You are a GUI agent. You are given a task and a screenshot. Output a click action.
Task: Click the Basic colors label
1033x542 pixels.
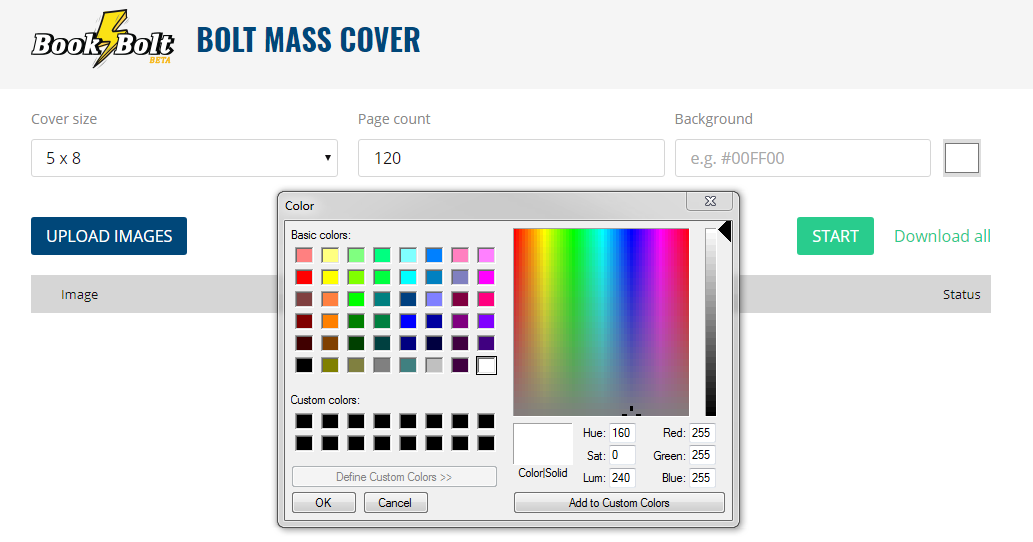tap(321, 235)
